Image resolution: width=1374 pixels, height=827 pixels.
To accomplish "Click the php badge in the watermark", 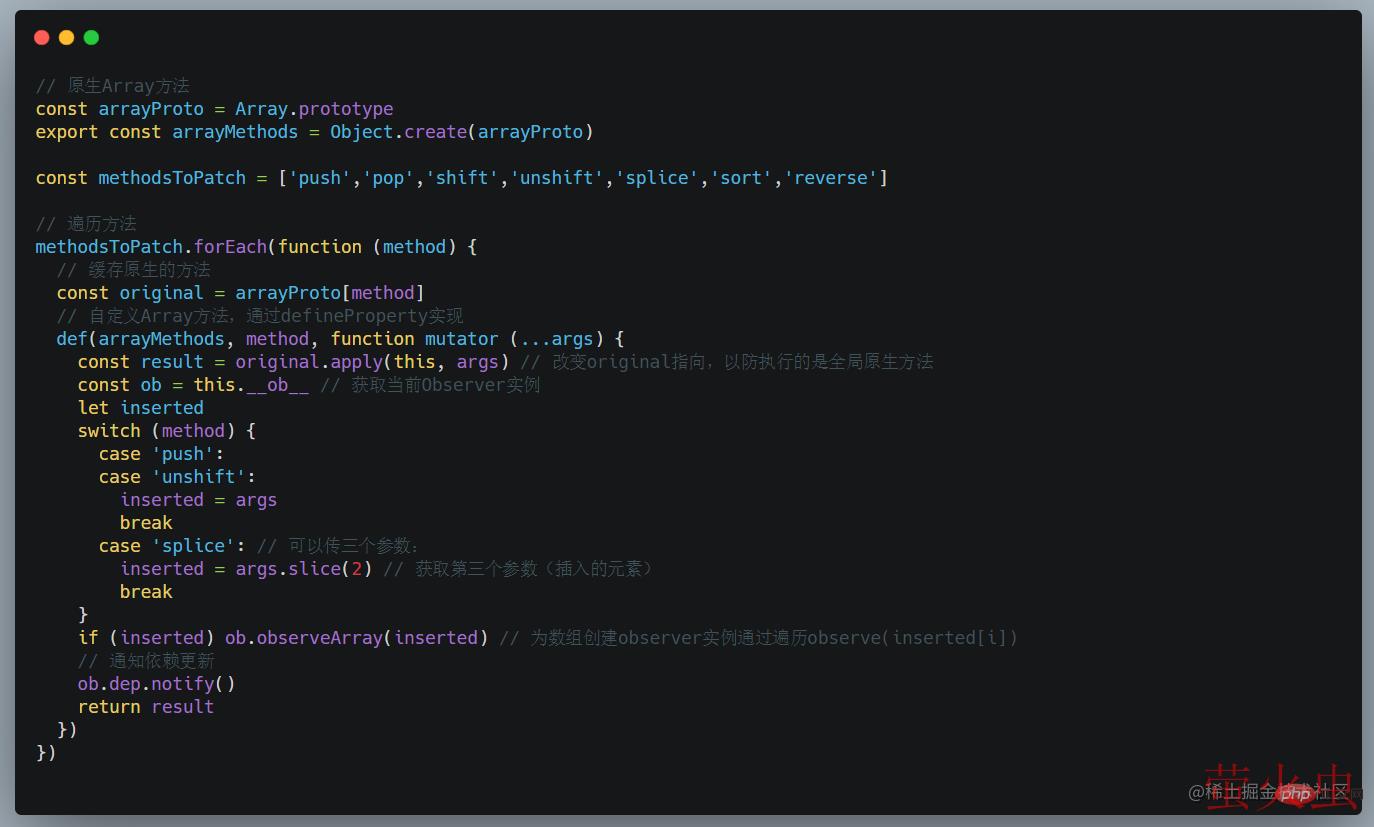I will coord(1295,794).
